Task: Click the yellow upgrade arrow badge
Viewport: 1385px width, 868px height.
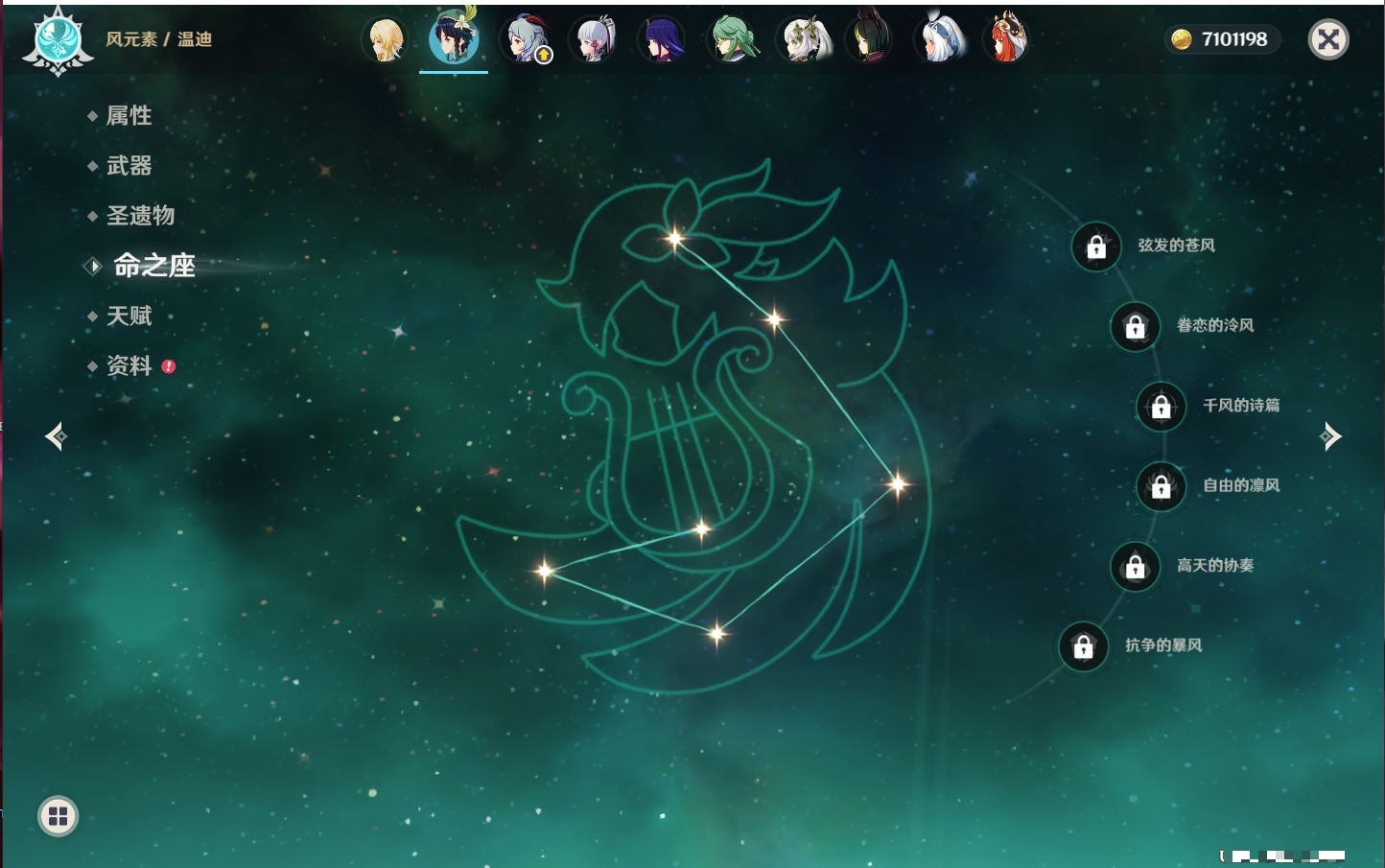Action: [544, 56]
